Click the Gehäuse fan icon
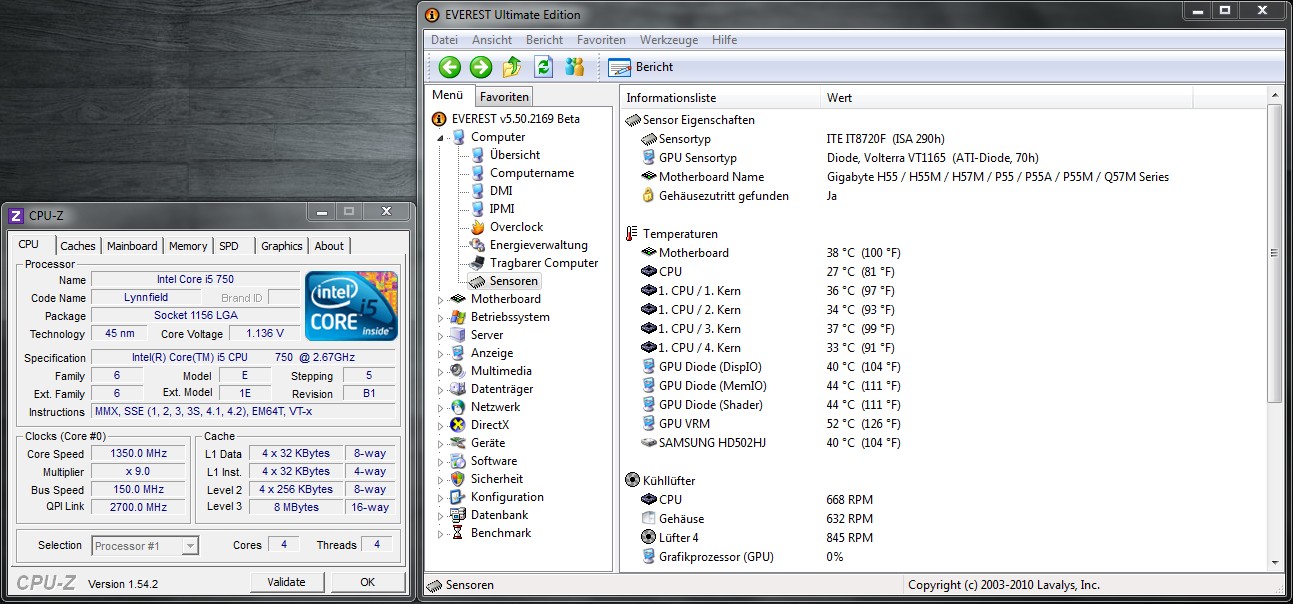The image size is (1293, 604). [649, 519]
